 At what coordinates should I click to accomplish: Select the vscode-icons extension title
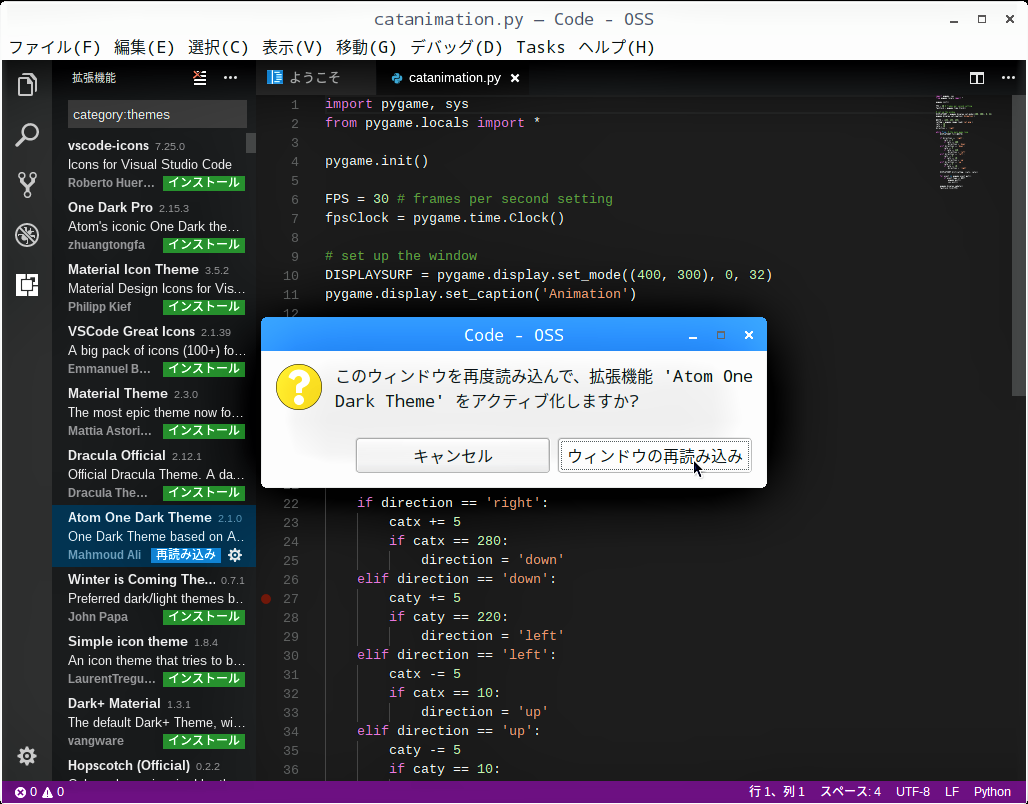[108, 146]
